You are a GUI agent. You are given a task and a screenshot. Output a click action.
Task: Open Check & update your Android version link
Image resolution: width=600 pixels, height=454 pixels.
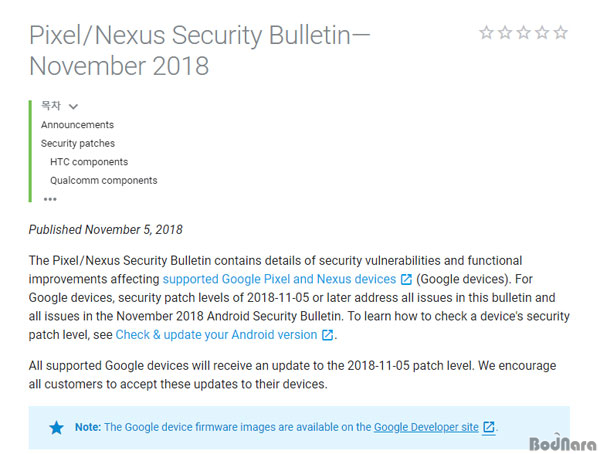pos(216,335)
